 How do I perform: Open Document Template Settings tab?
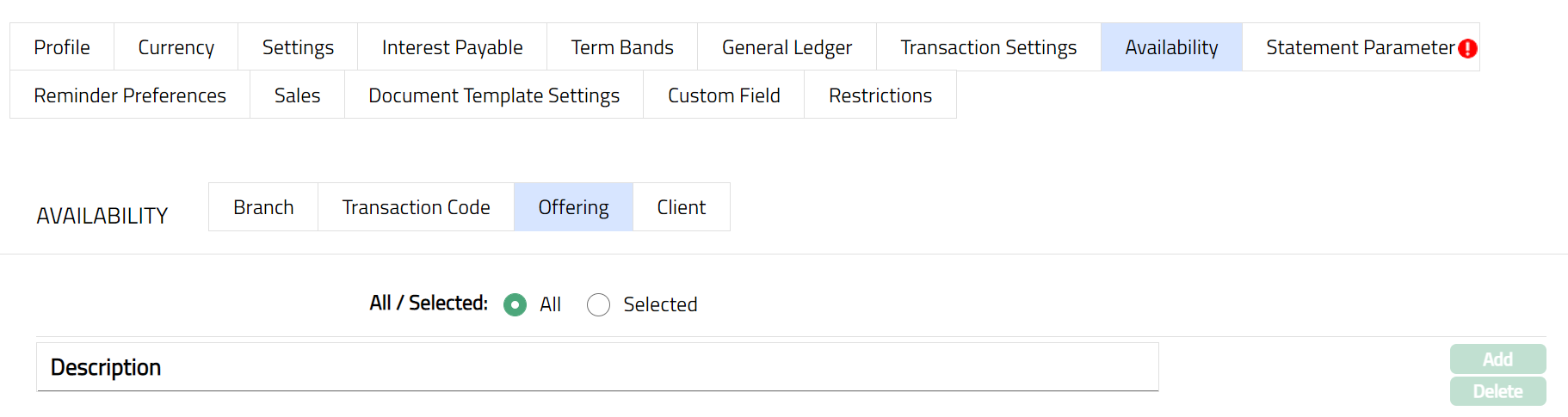[494, 95]
